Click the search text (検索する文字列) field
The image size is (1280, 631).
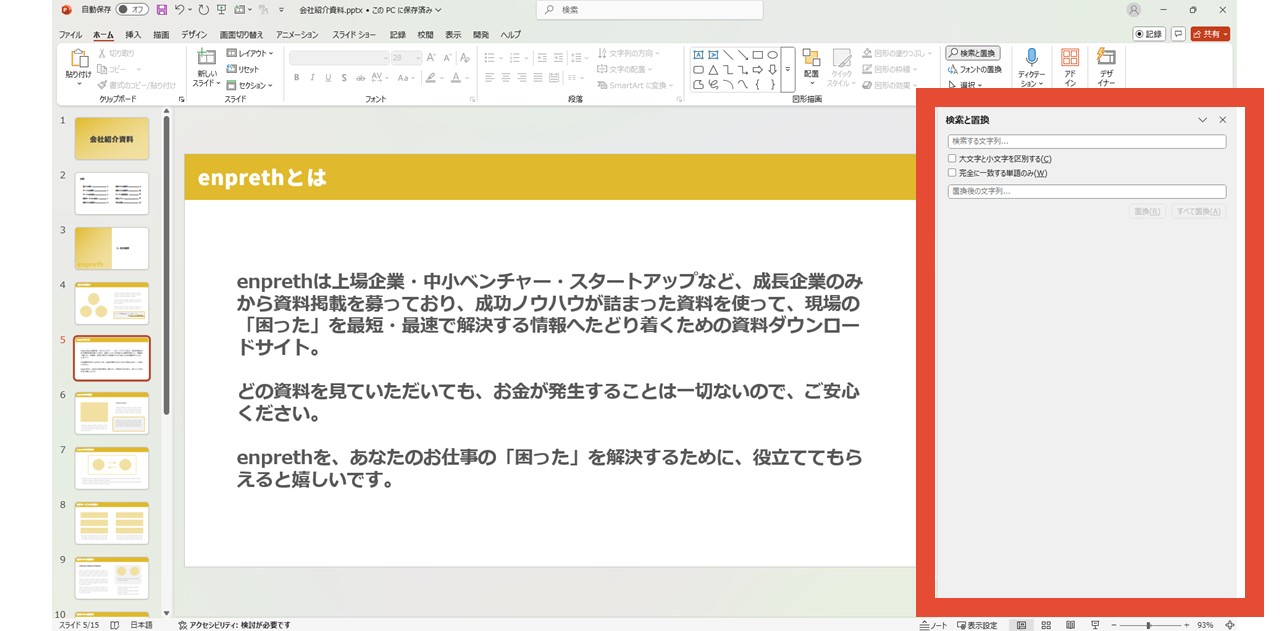click(x=1086, y=142)
